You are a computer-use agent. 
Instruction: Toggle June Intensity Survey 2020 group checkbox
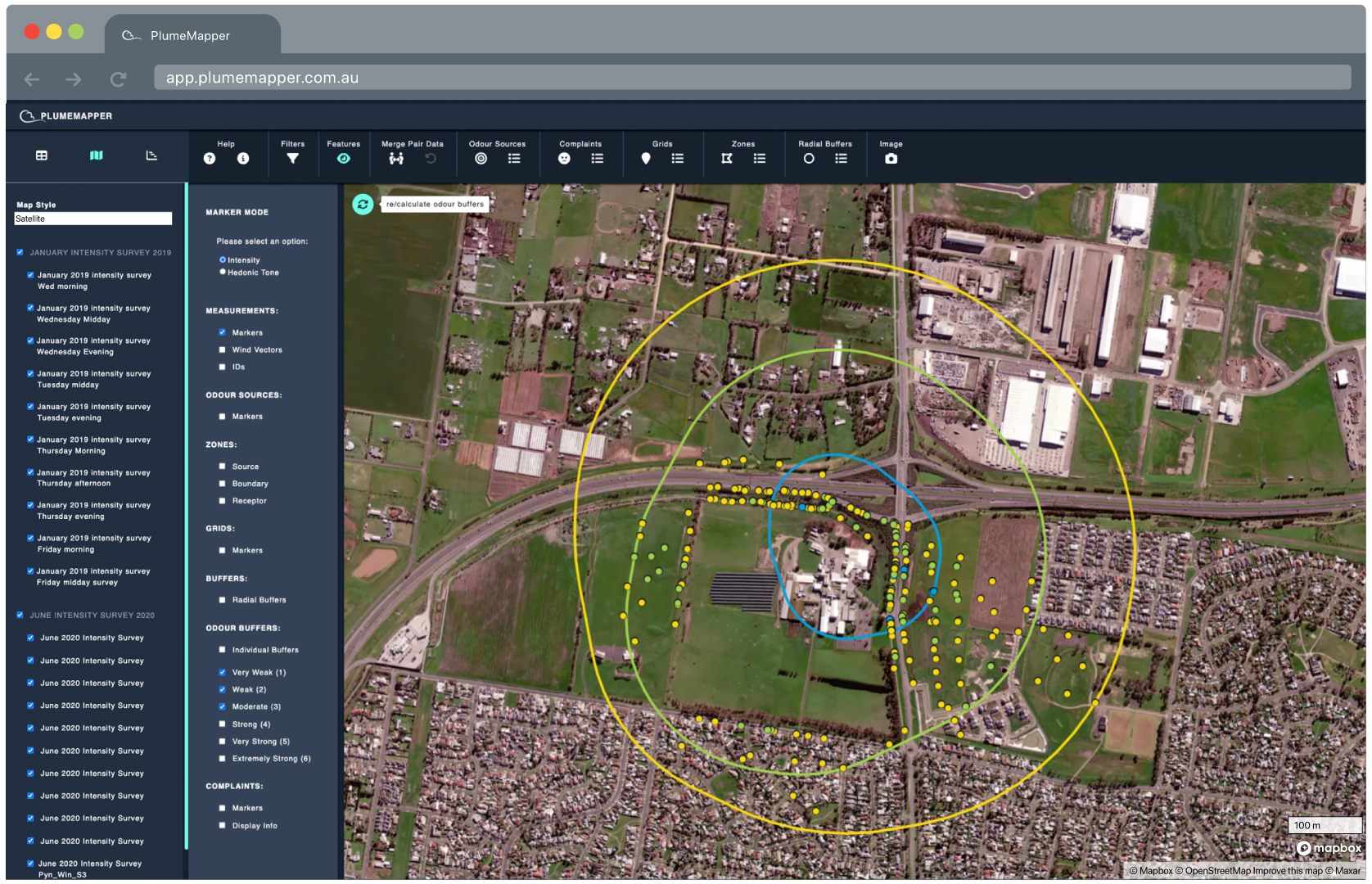[20, 615]
